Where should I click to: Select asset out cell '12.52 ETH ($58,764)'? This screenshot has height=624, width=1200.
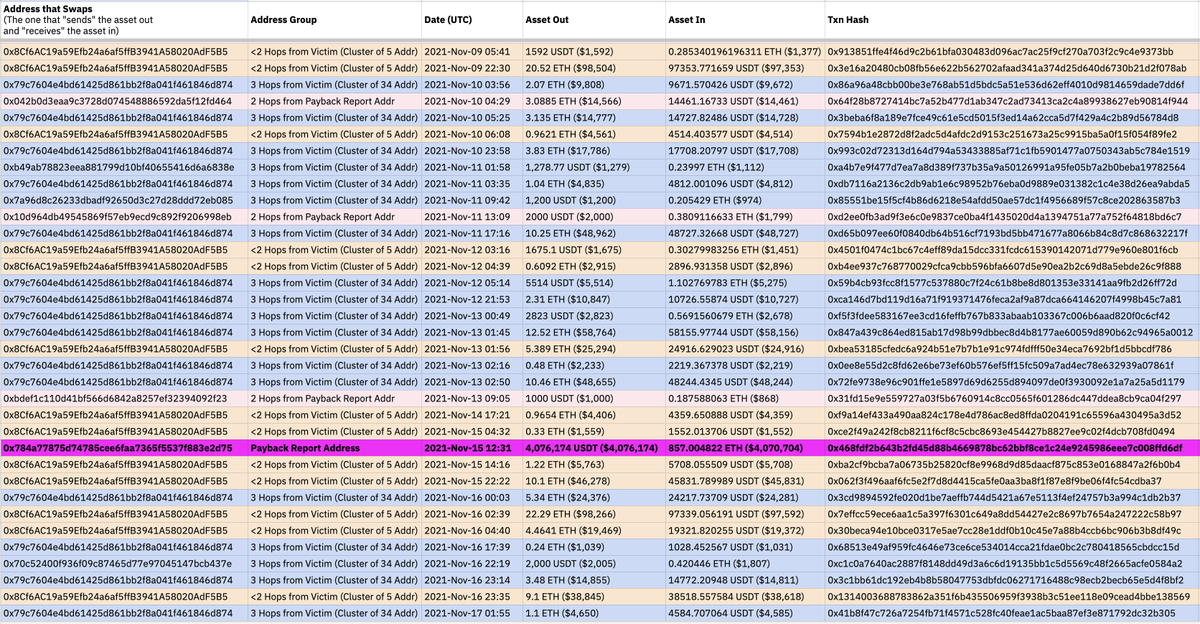coord(592,332)
